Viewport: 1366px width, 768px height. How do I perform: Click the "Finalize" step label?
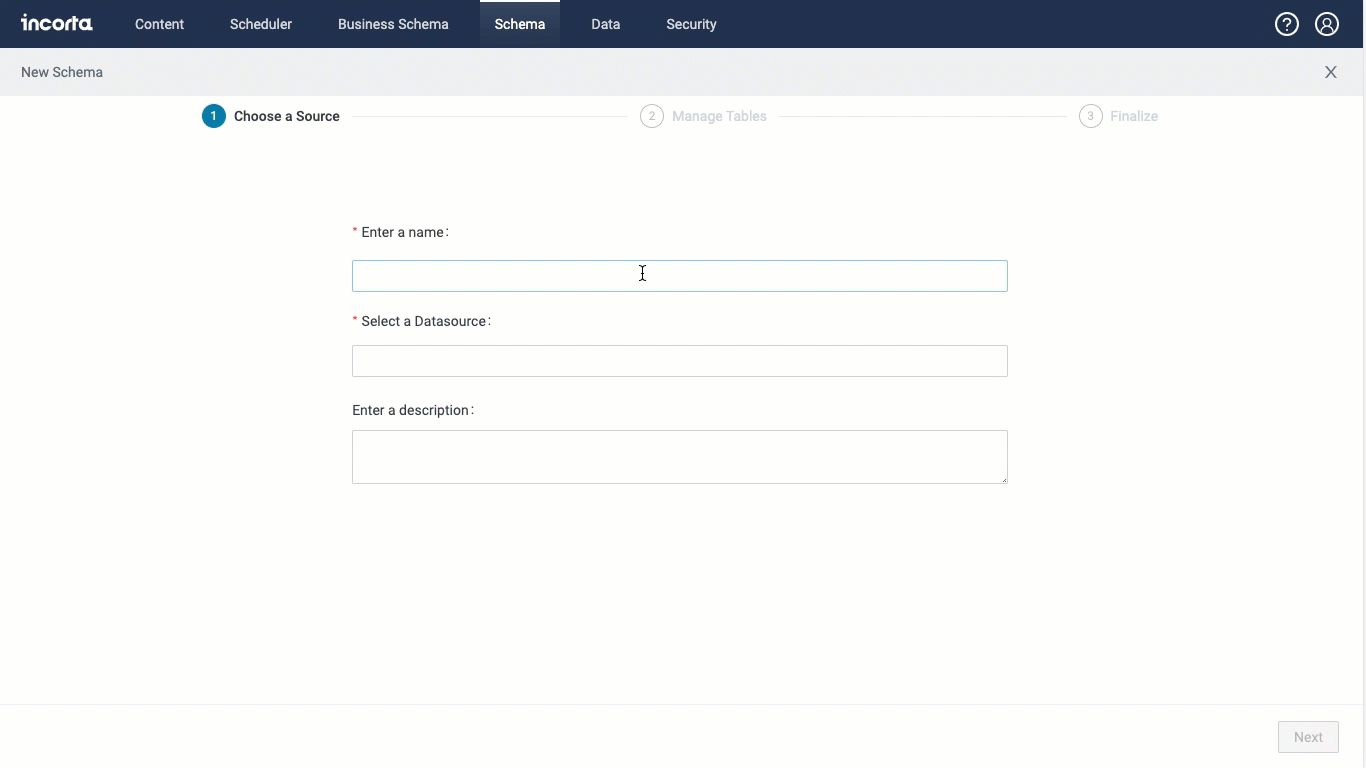tap(1134, 116)
